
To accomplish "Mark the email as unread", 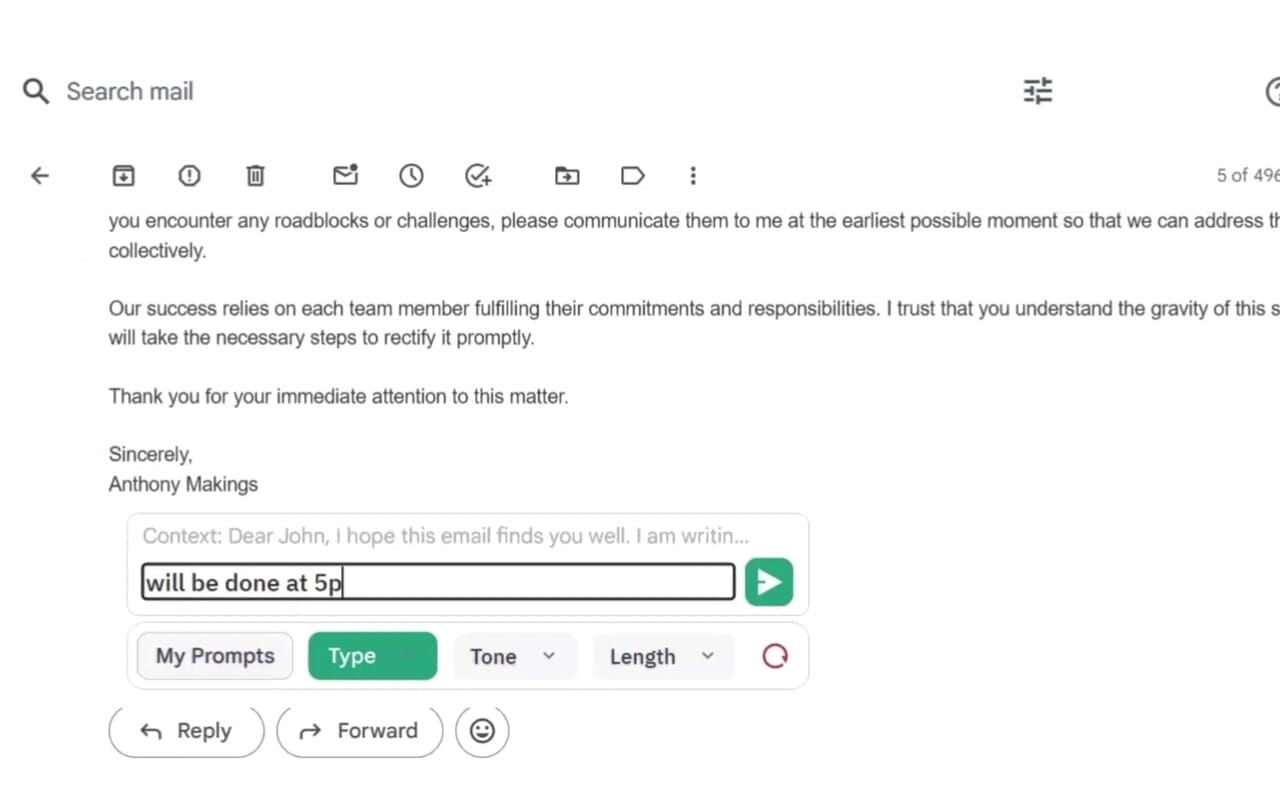I will point(345,176).
